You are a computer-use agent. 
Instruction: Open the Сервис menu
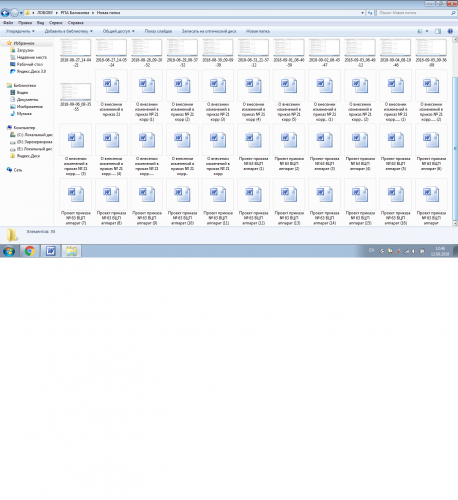point(56,23)
